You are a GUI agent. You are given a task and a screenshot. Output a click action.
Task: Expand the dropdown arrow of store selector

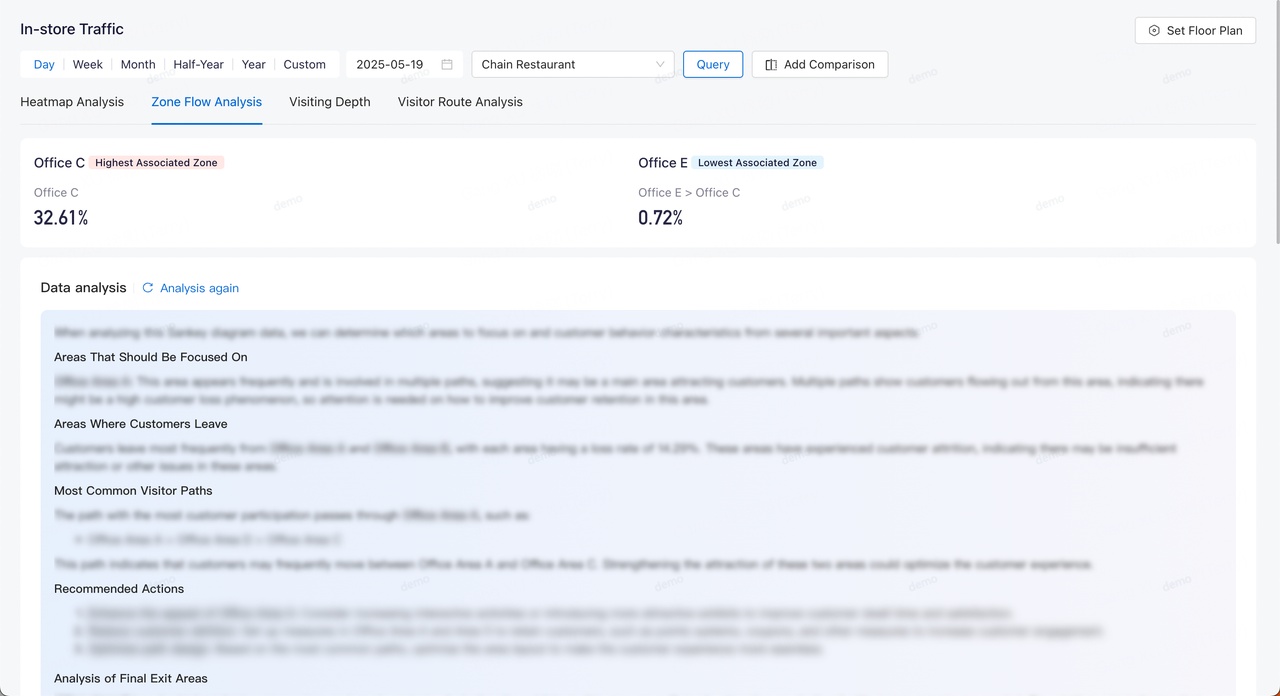pyautogui.click(x=660, y=65)
